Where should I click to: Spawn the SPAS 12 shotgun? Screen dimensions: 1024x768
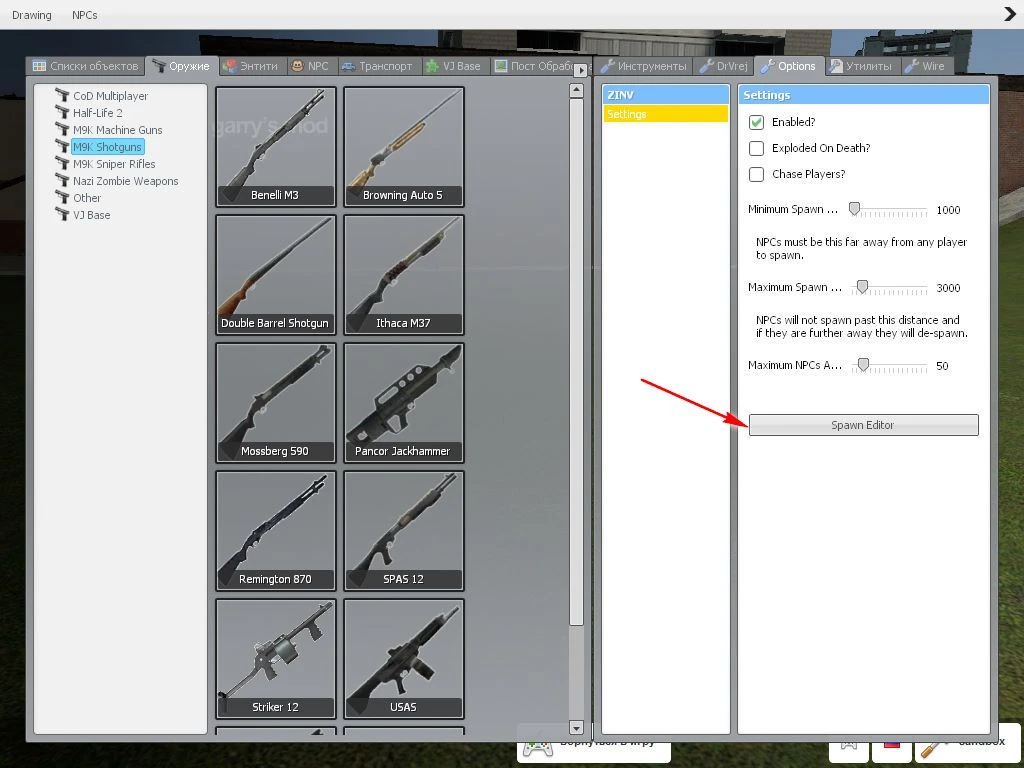coord(404,531)
